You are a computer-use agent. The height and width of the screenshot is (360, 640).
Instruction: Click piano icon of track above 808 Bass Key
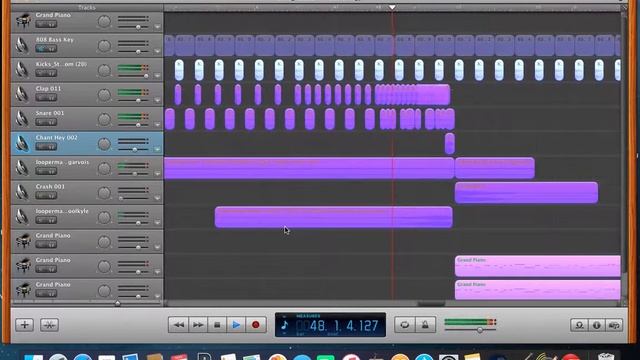(x=23, y=20)
